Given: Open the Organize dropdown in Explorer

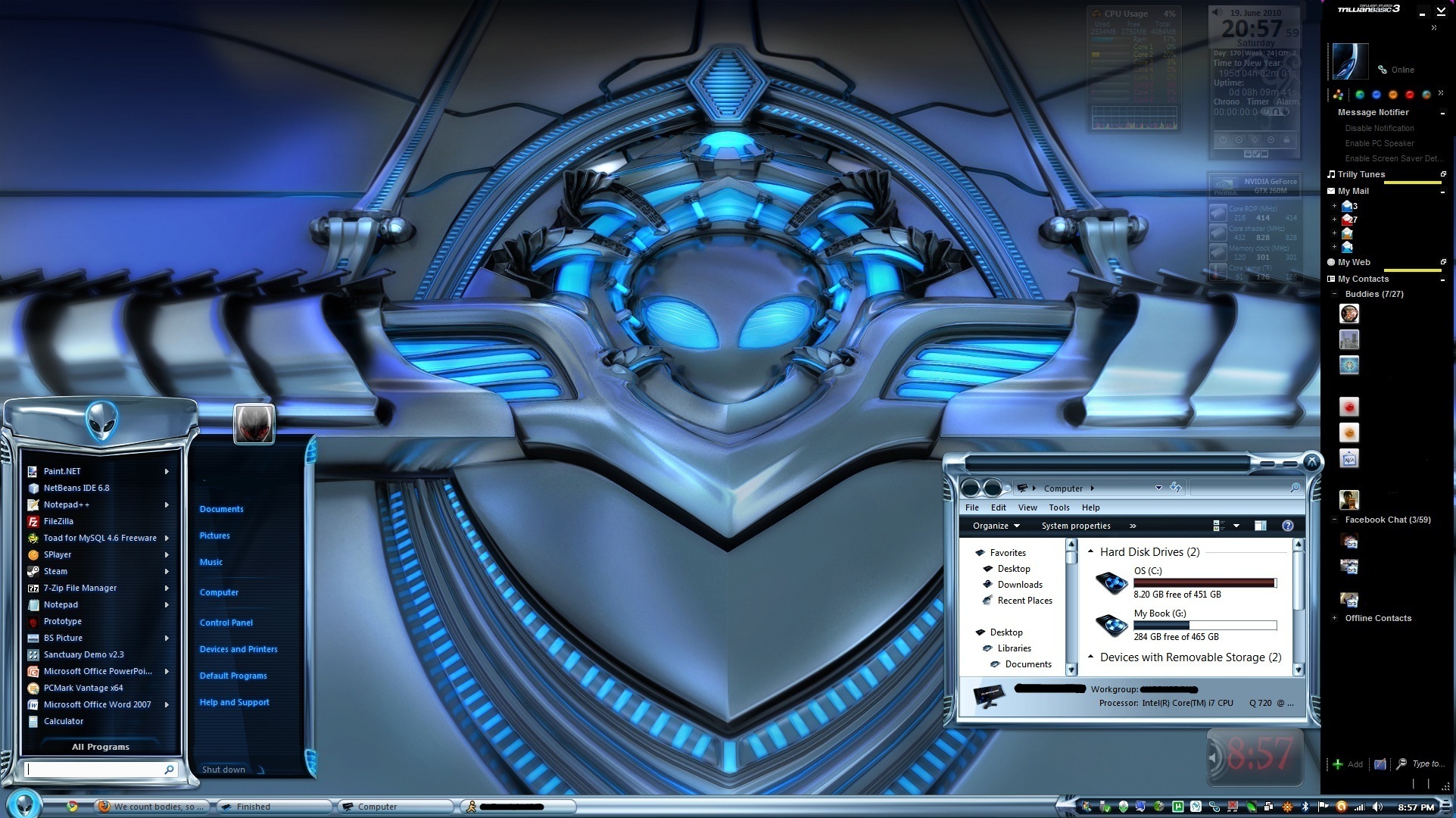Looking at the screenshot, I should point(996,526).
